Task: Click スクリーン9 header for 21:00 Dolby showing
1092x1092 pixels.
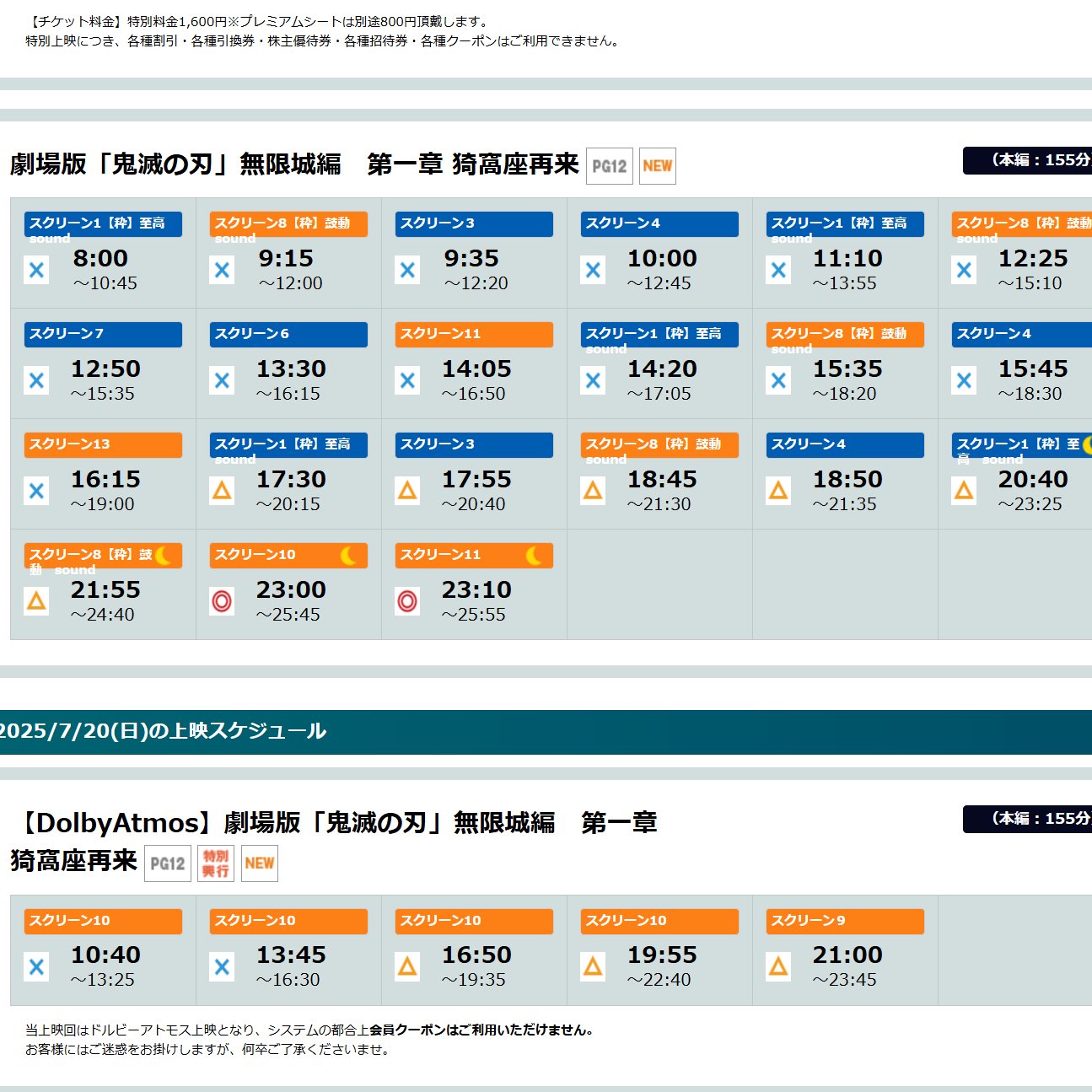Action: point(845,921)
